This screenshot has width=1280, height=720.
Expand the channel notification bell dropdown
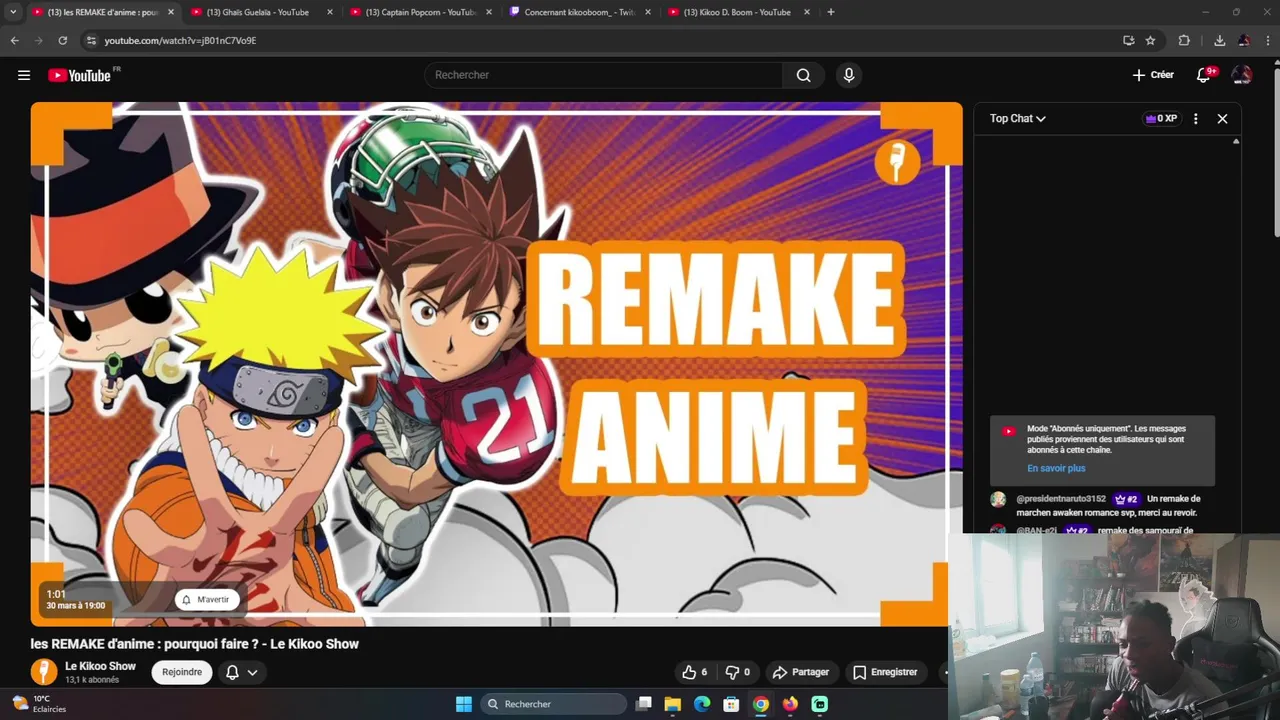(241, 672)
